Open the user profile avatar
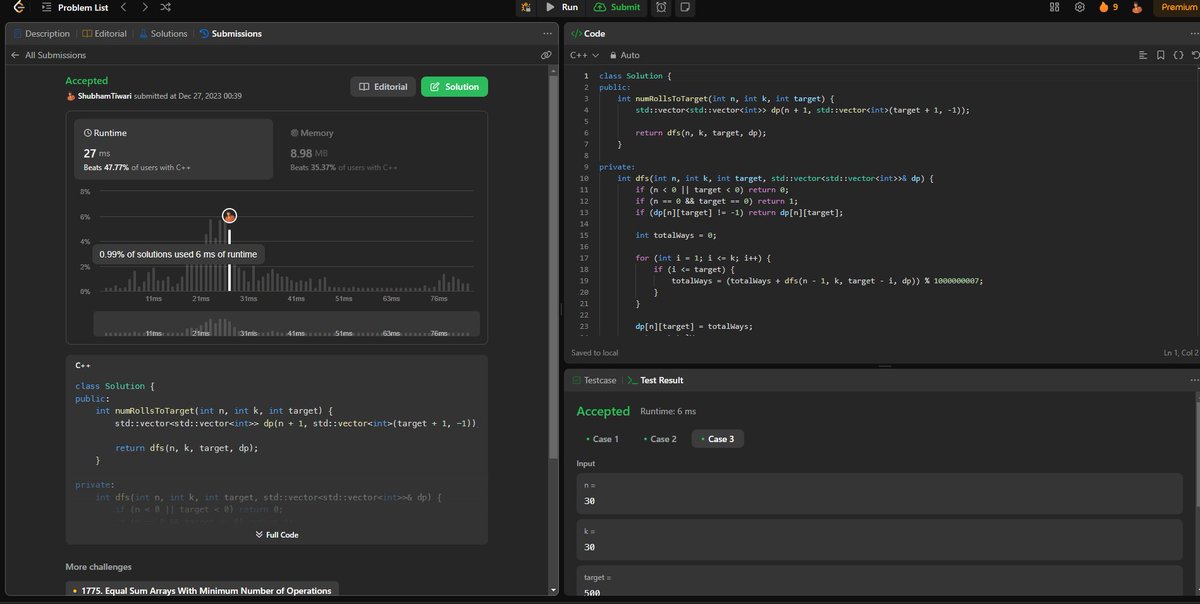Image resolution: width=1200 pixels, height=604 pixels. [1136, 7]
